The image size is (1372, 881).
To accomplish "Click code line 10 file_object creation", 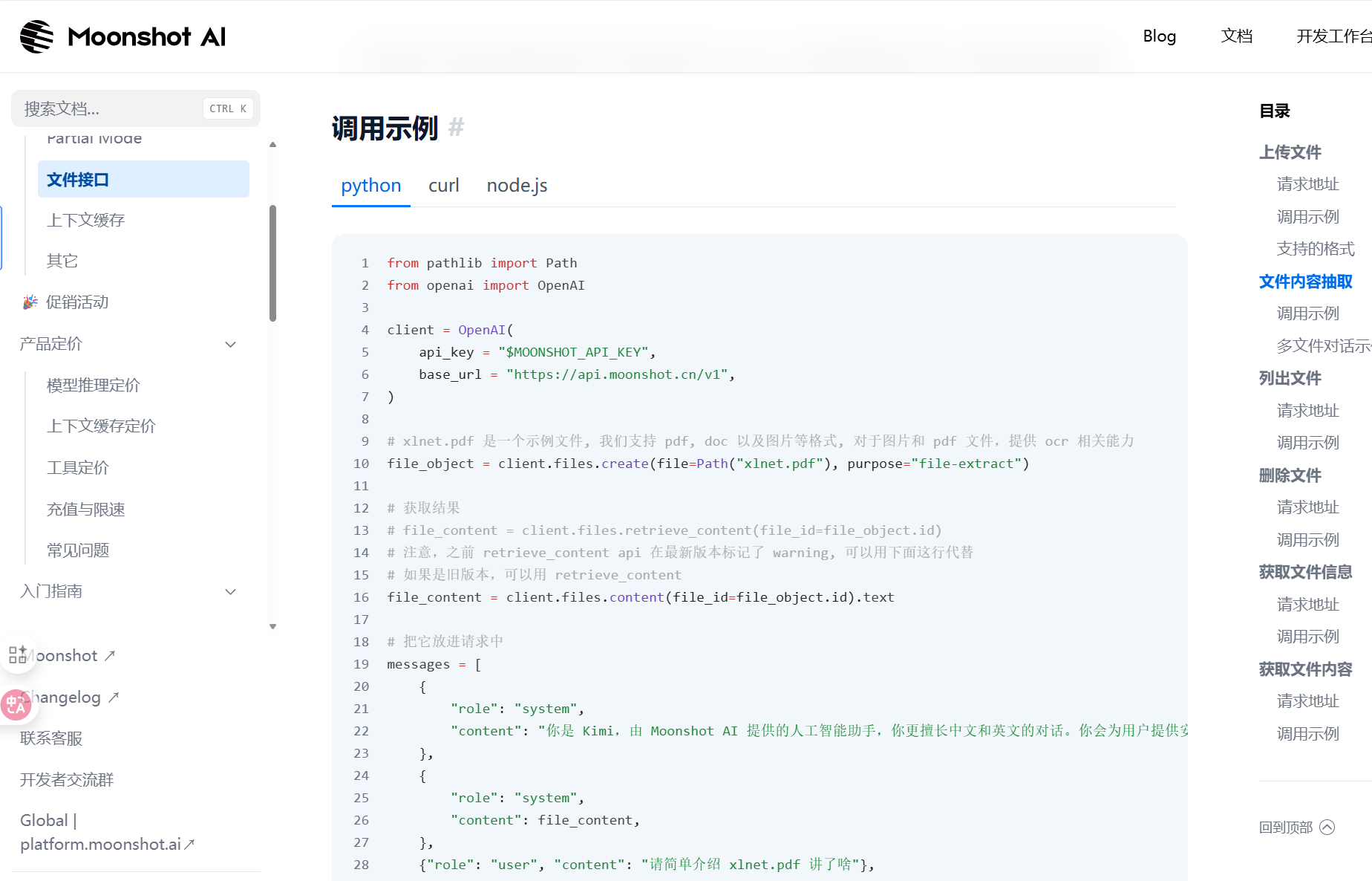I will (x=708, y=464).
